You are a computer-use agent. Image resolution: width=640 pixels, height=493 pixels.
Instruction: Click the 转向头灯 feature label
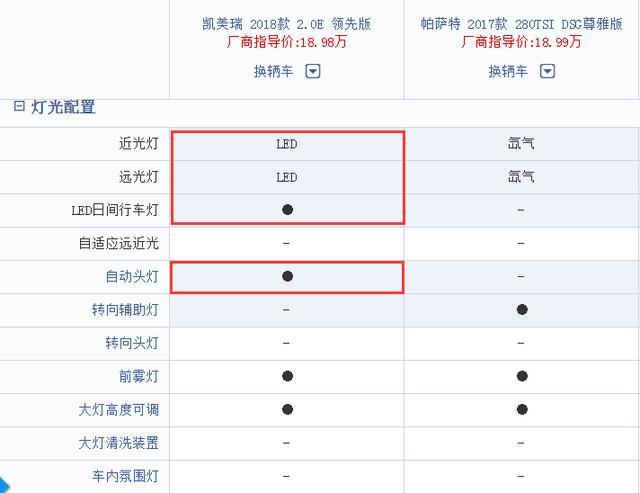click(132, 343)
